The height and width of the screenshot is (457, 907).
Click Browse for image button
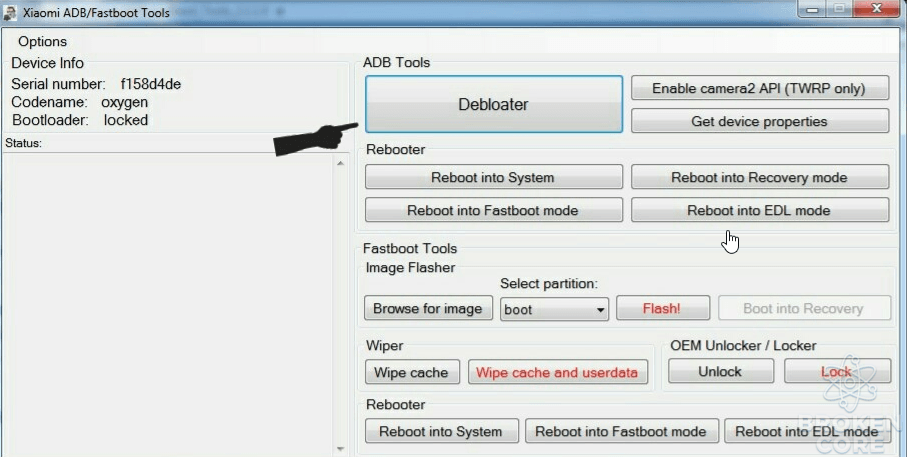[x=428, y=308]
